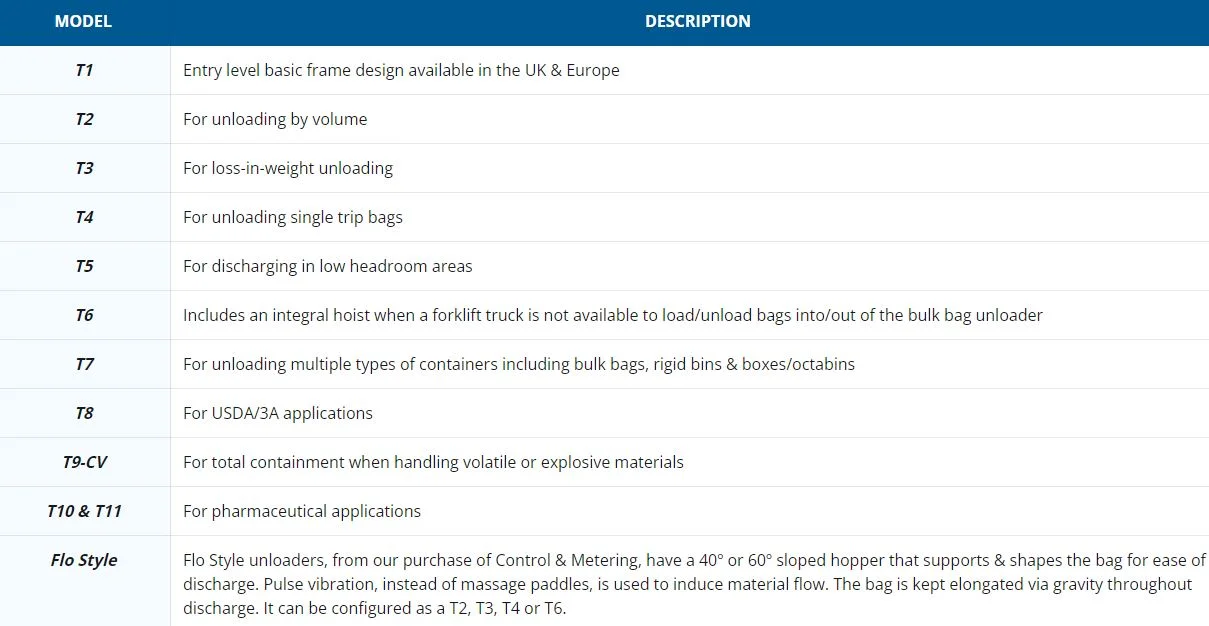Click the 'For loss-in-weight unloading' description

click(x=288, y=168)
